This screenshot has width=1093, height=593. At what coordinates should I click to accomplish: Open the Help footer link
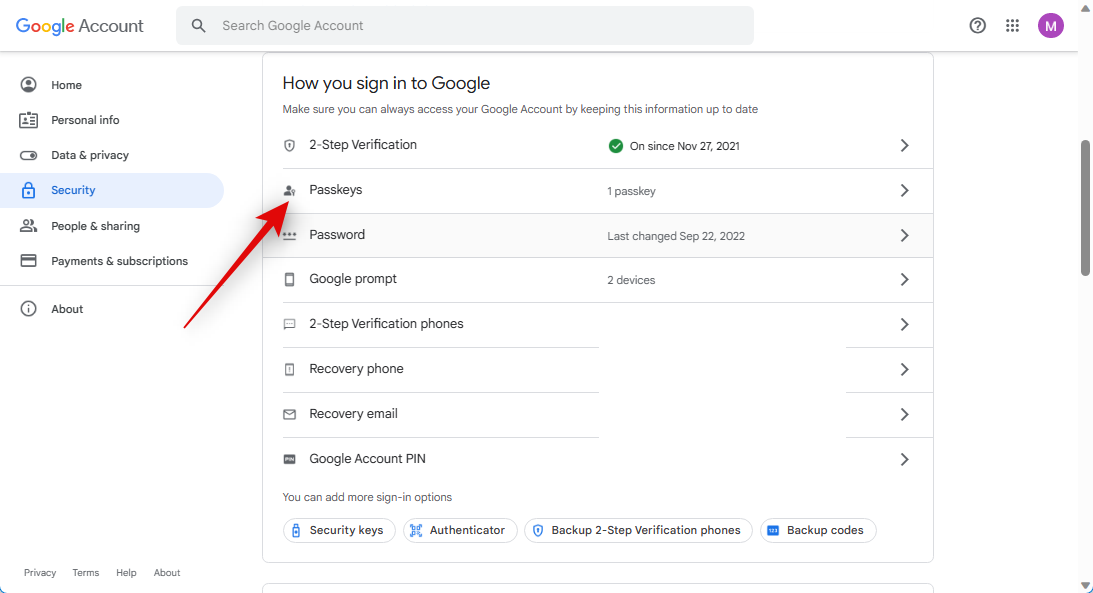click(126, 573)
